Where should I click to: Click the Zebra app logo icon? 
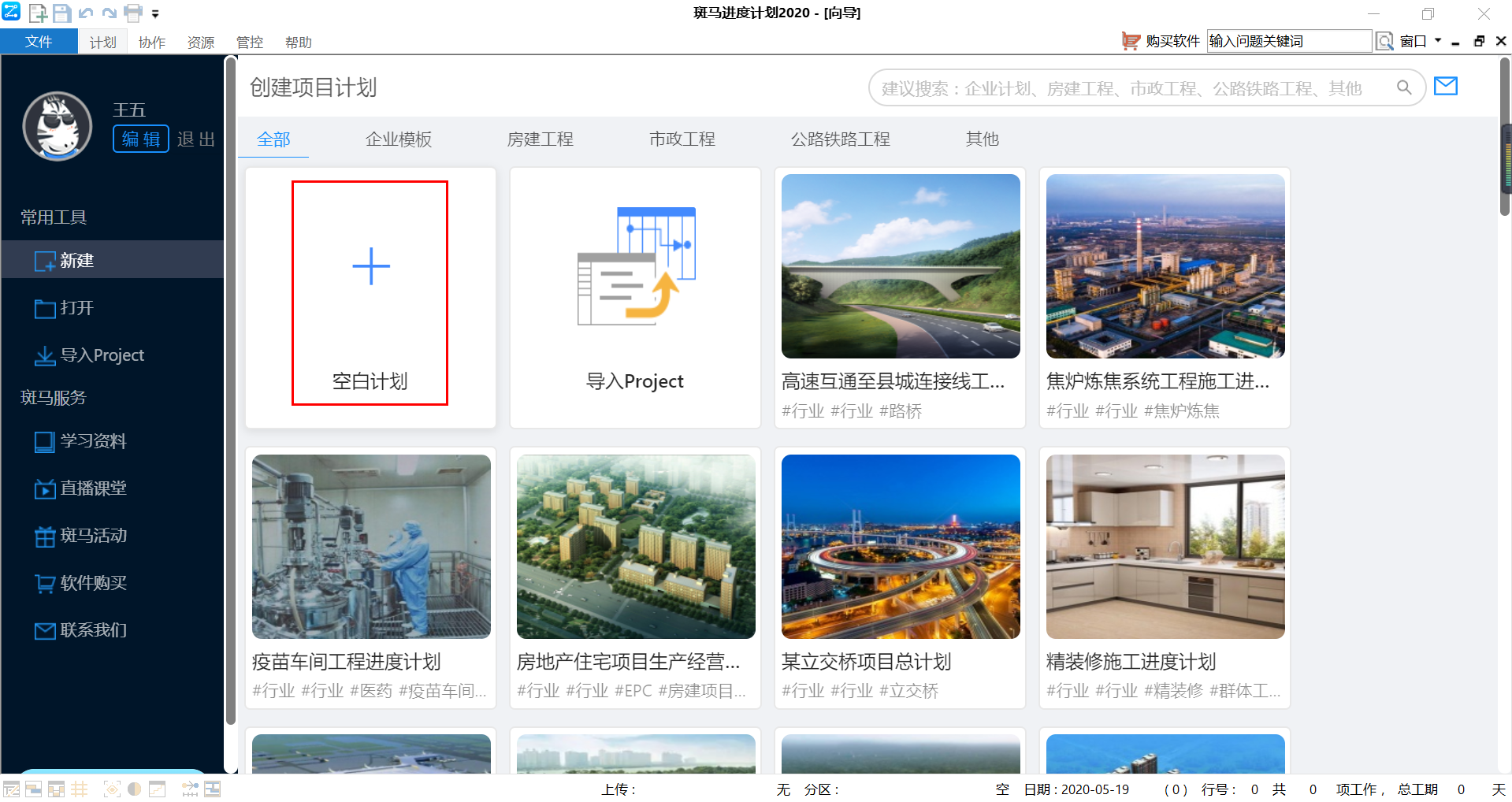[11, 12]
